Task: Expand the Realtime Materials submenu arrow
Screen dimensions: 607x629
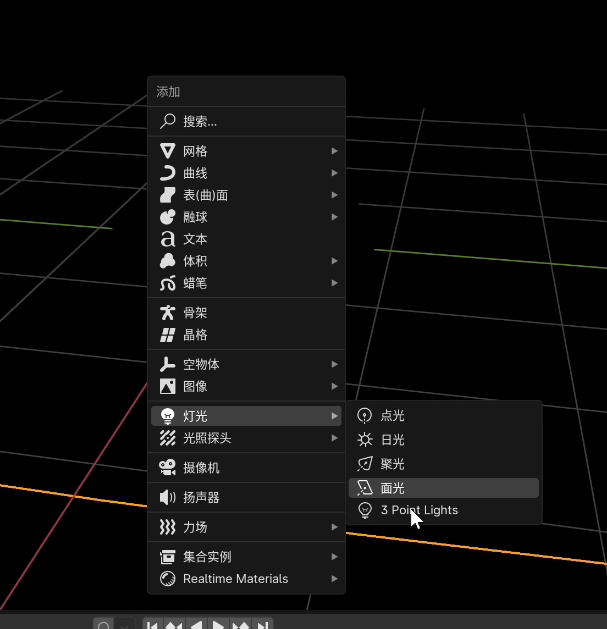Action: pos(334,578)
